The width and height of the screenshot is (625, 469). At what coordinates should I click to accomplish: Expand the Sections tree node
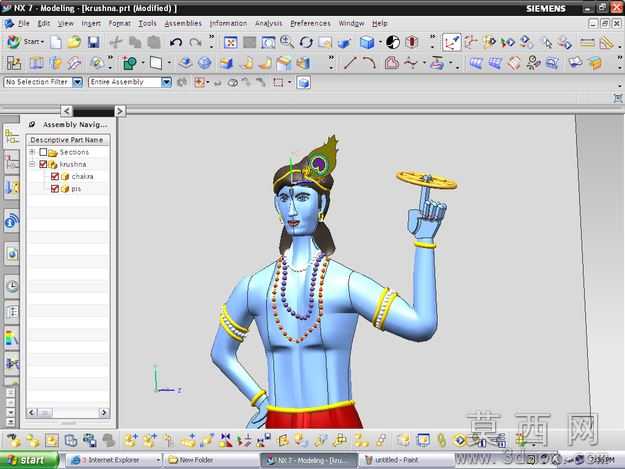32,152
